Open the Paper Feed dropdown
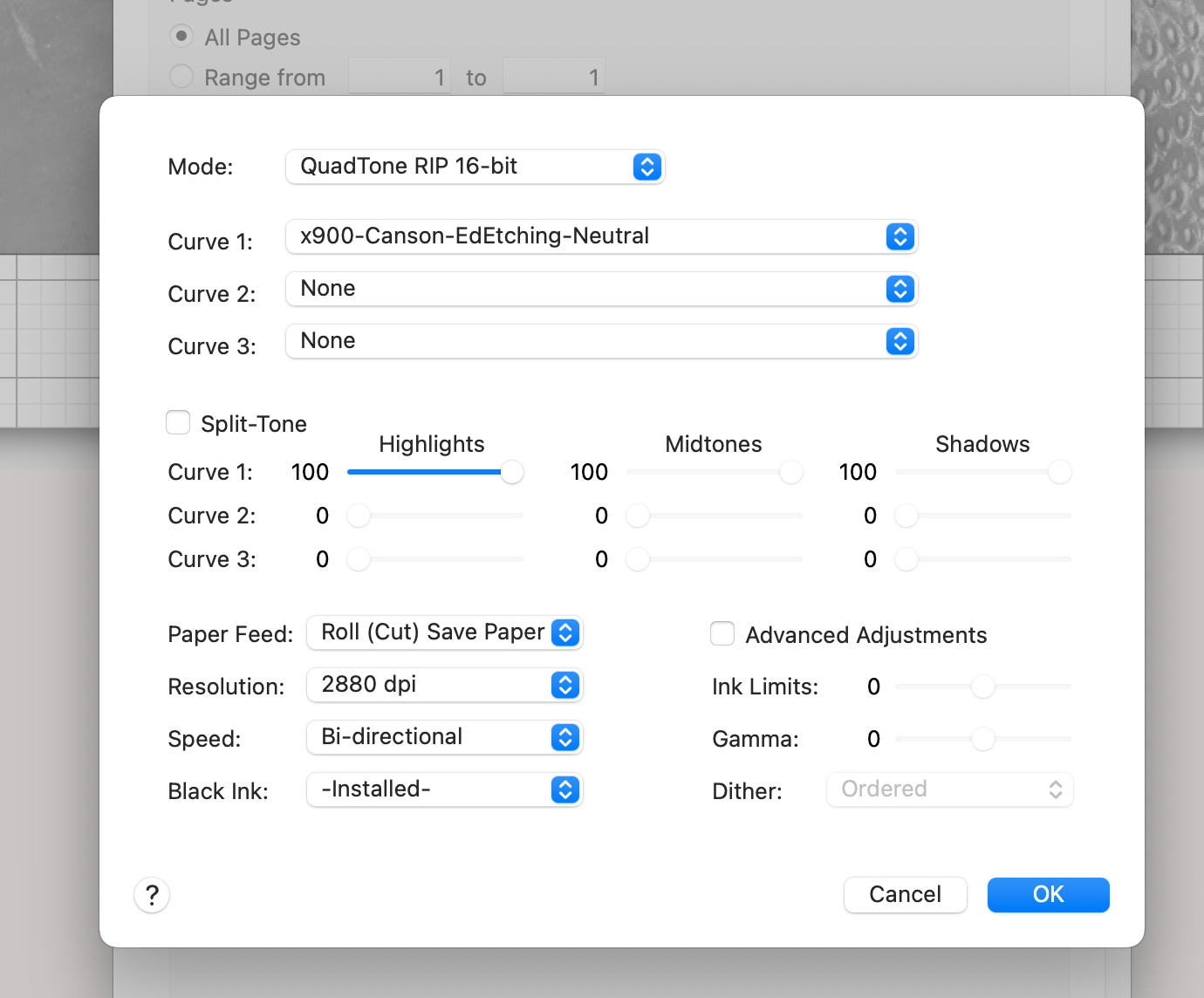 point(445,632)
